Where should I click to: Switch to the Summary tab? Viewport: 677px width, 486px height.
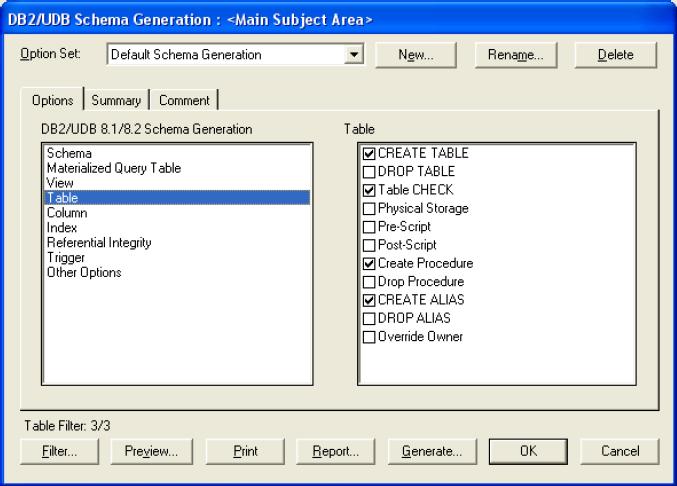coord(116,101)
